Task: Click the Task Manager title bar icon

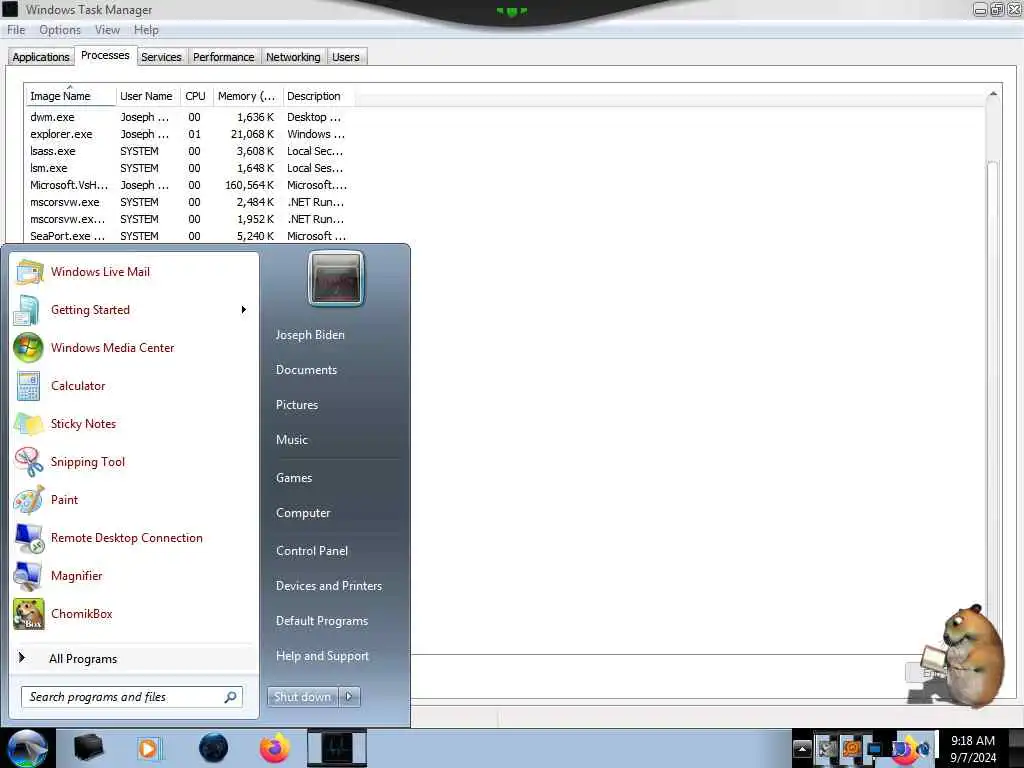Action: [10, 9]
